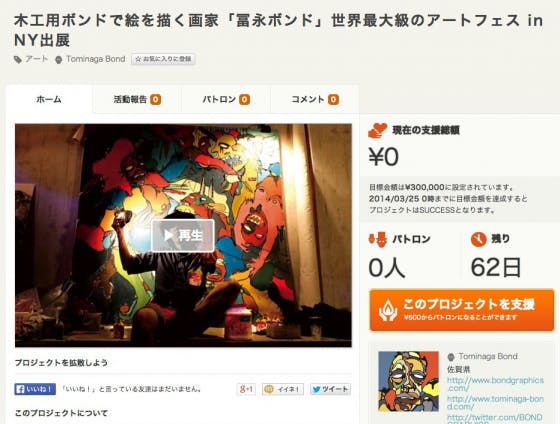Image resolution: width=560 pixels, height=424 pixels.
Task: View the コメント tab
Action: [x=315, y=99]
